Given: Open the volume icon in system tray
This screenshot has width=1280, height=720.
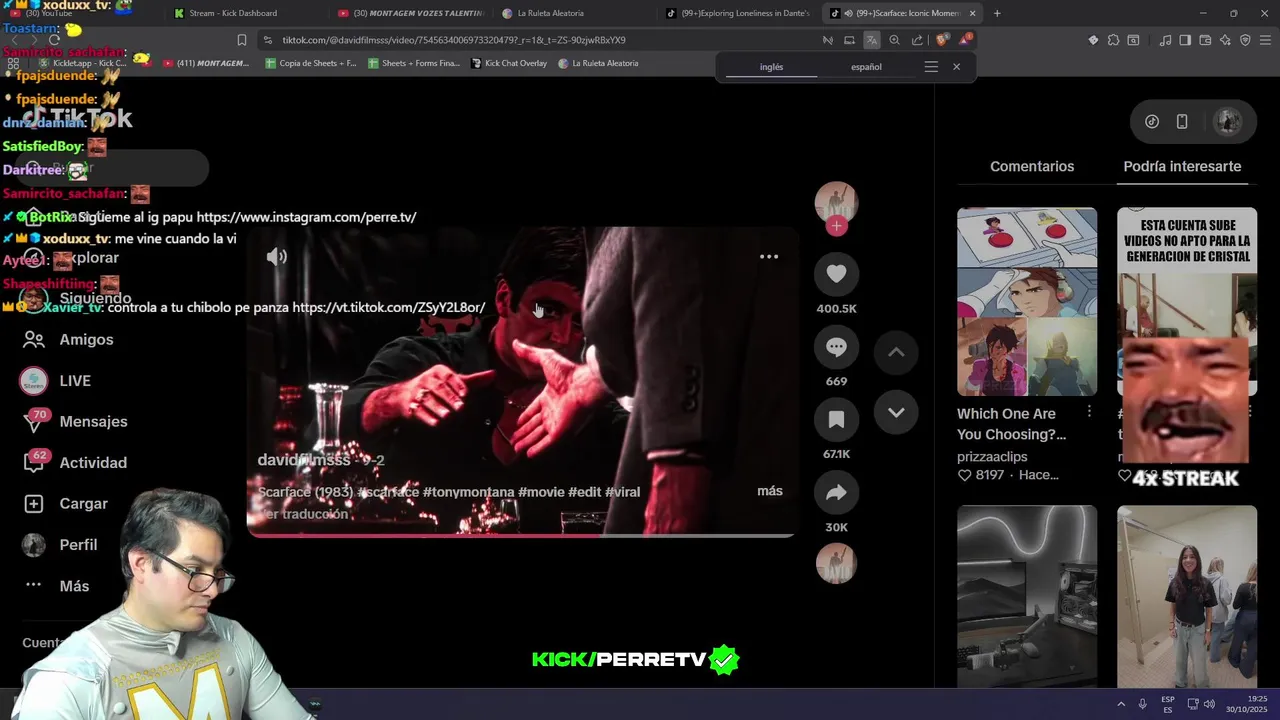Looking at the screenshot, I should [1209, 704].
